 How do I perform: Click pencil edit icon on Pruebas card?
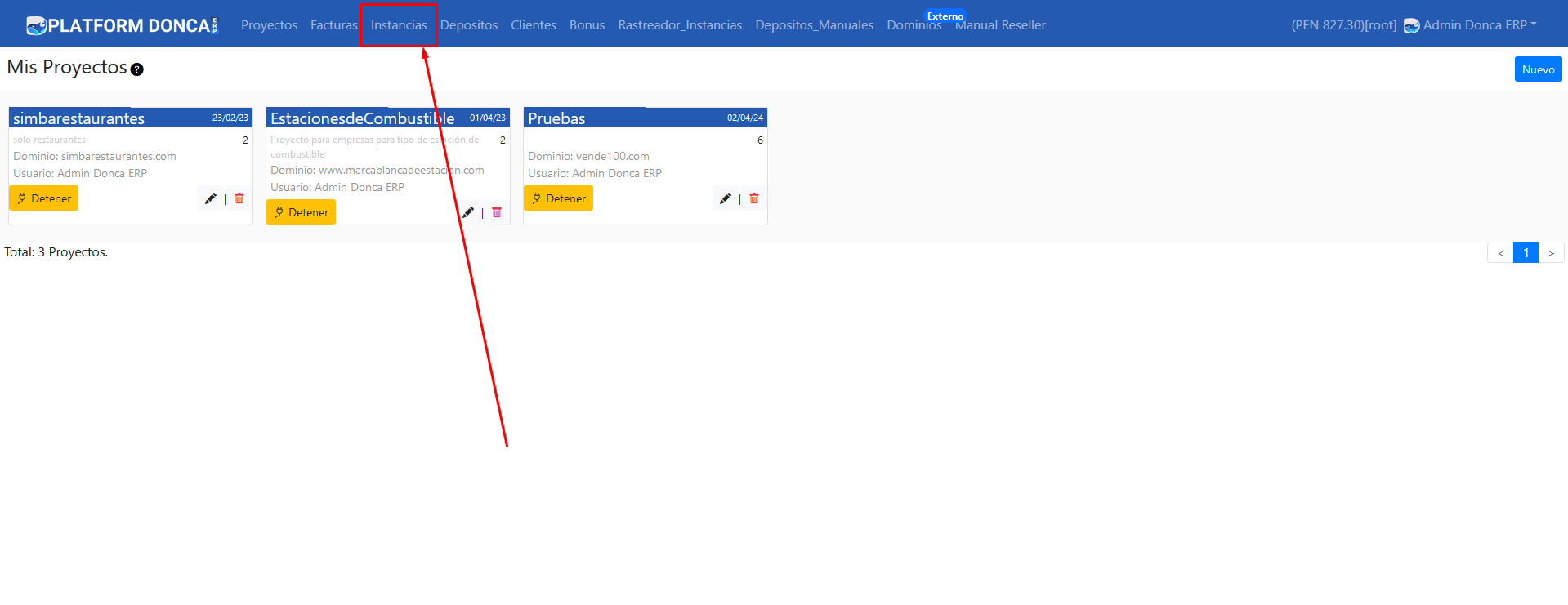coord(726,198)
